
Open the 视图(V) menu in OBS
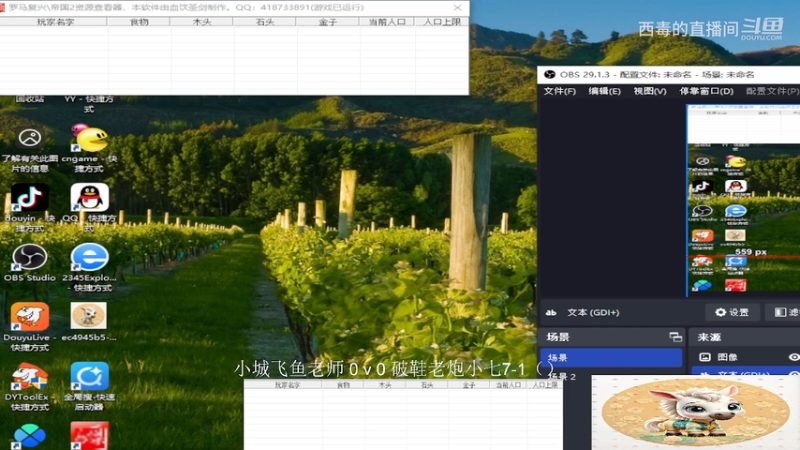point(650,91)
